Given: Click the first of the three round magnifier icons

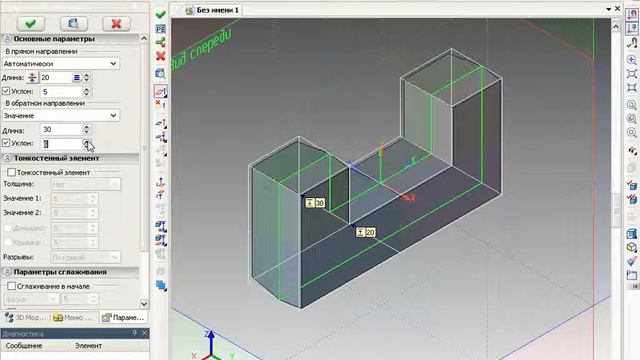Looking at the screenshot, I should click(632, 105).
